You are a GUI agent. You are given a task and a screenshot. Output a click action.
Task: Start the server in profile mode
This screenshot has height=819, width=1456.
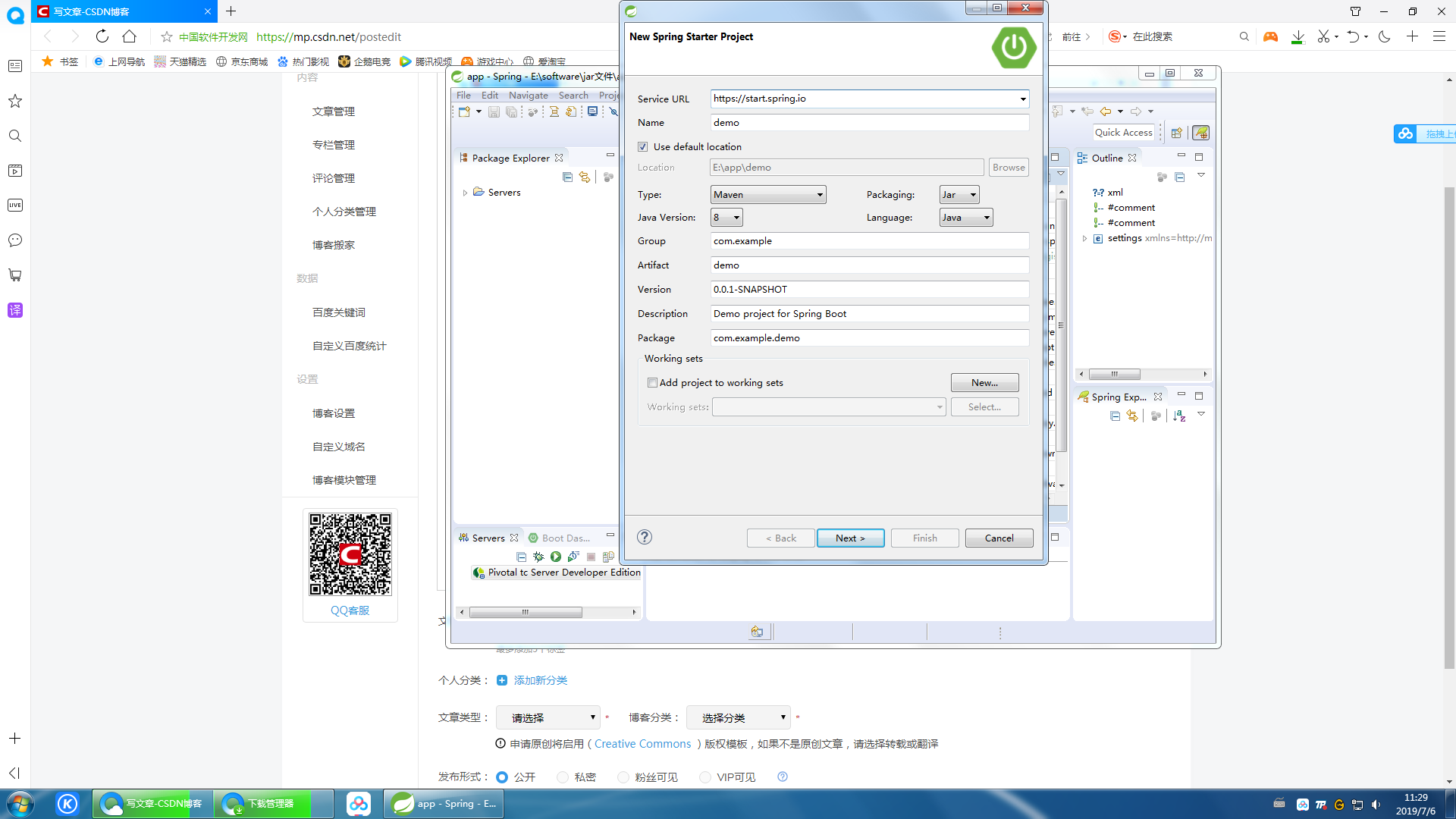coord(573,557)
